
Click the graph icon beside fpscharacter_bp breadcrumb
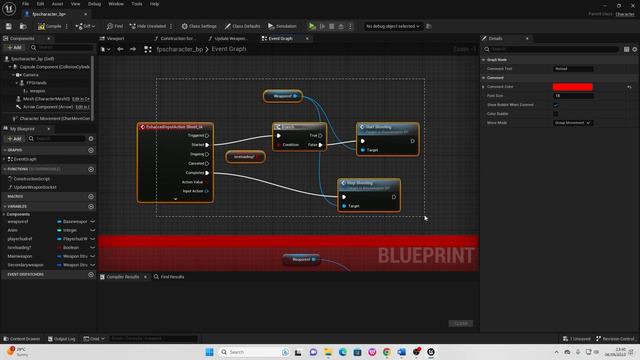[x=148, y=49]
